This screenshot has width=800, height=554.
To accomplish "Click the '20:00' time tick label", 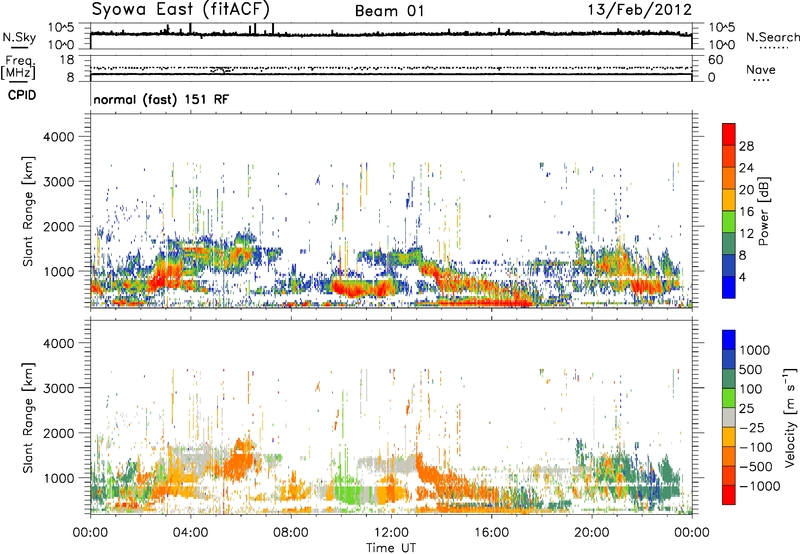I will pyautogui.click(x=591, y=533).
